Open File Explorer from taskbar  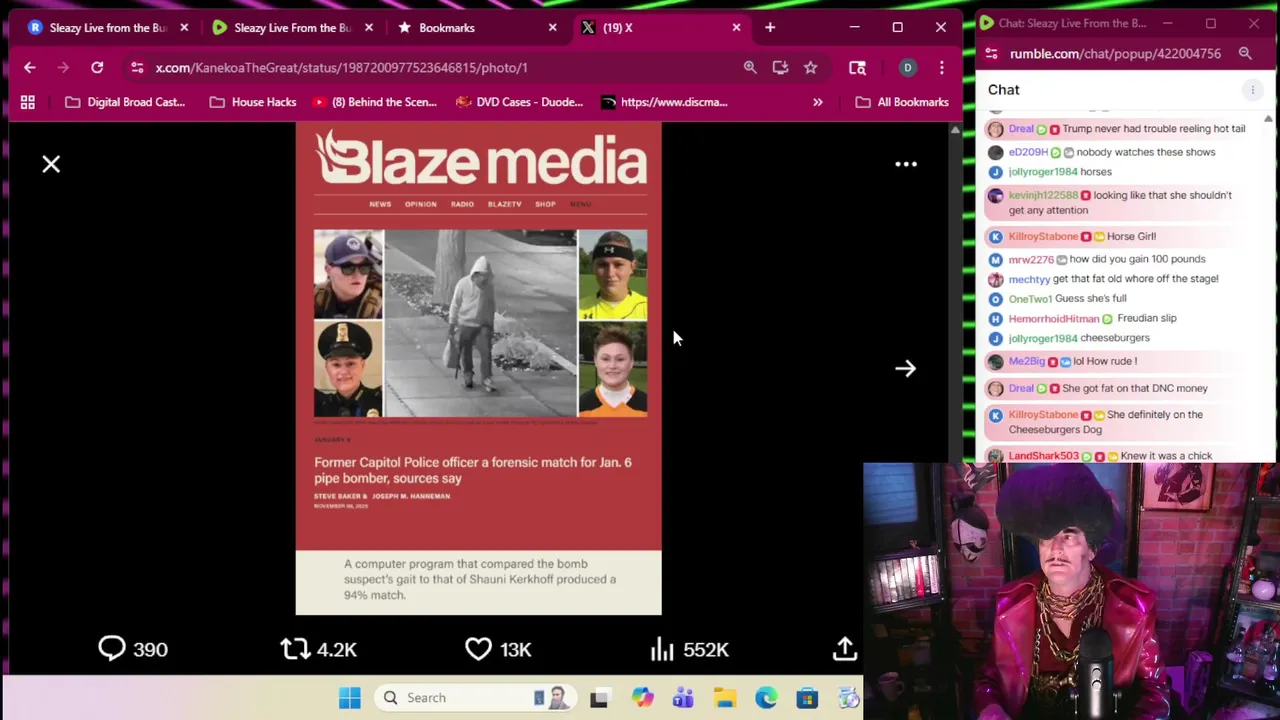click(x=725, y=698)
